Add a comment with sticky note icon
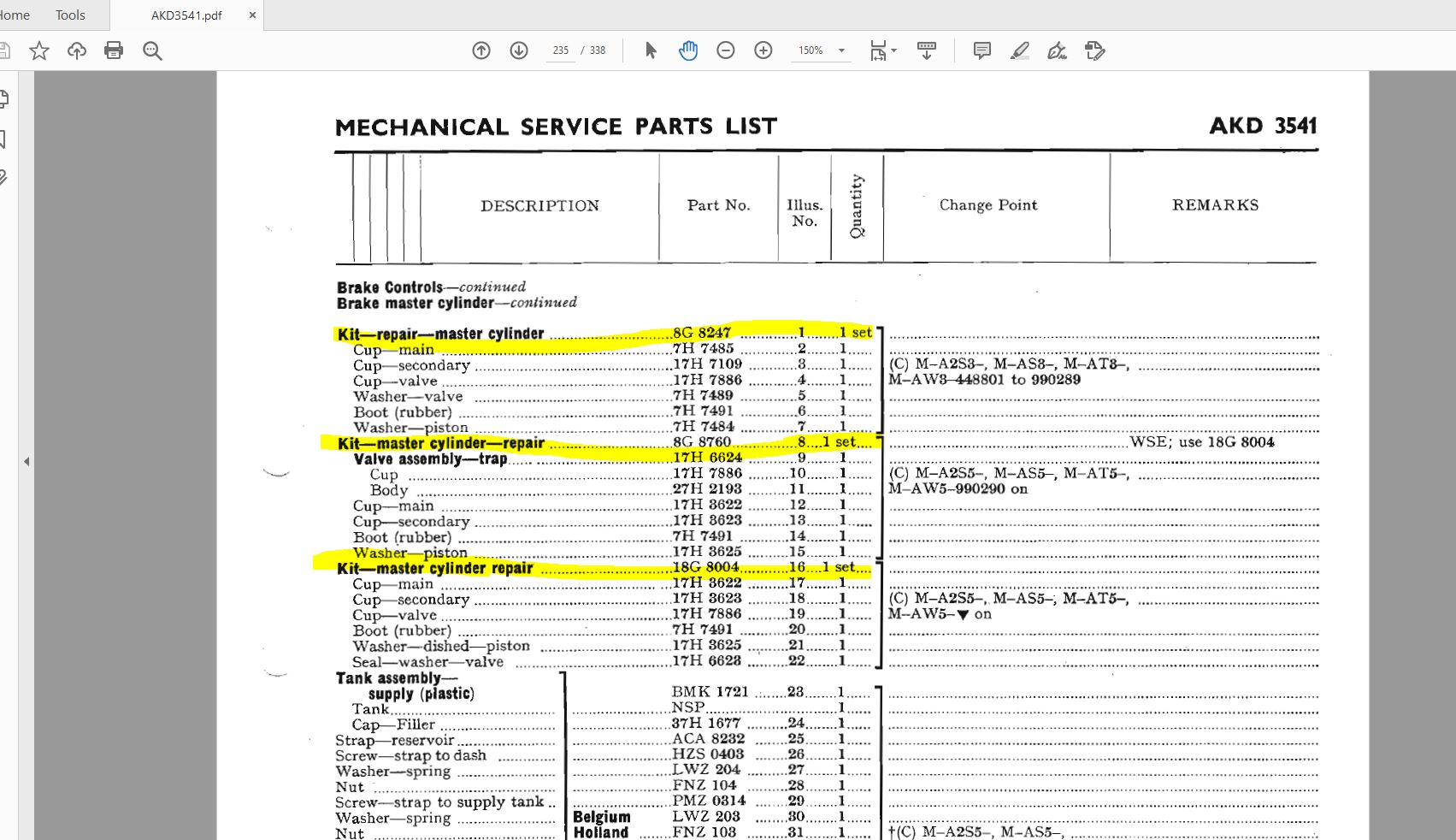Screen dimensions: 1456x840 click(x=982, y=50)
